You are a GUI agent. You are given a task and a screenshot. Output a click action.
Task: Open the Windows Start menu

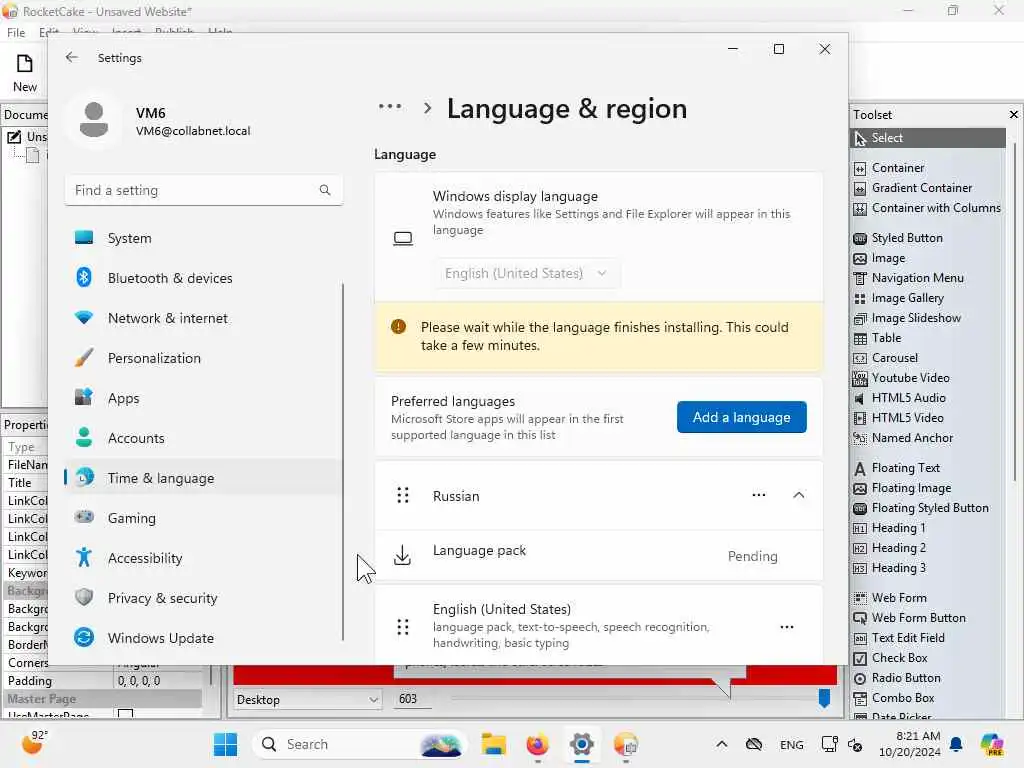[225, 744]
